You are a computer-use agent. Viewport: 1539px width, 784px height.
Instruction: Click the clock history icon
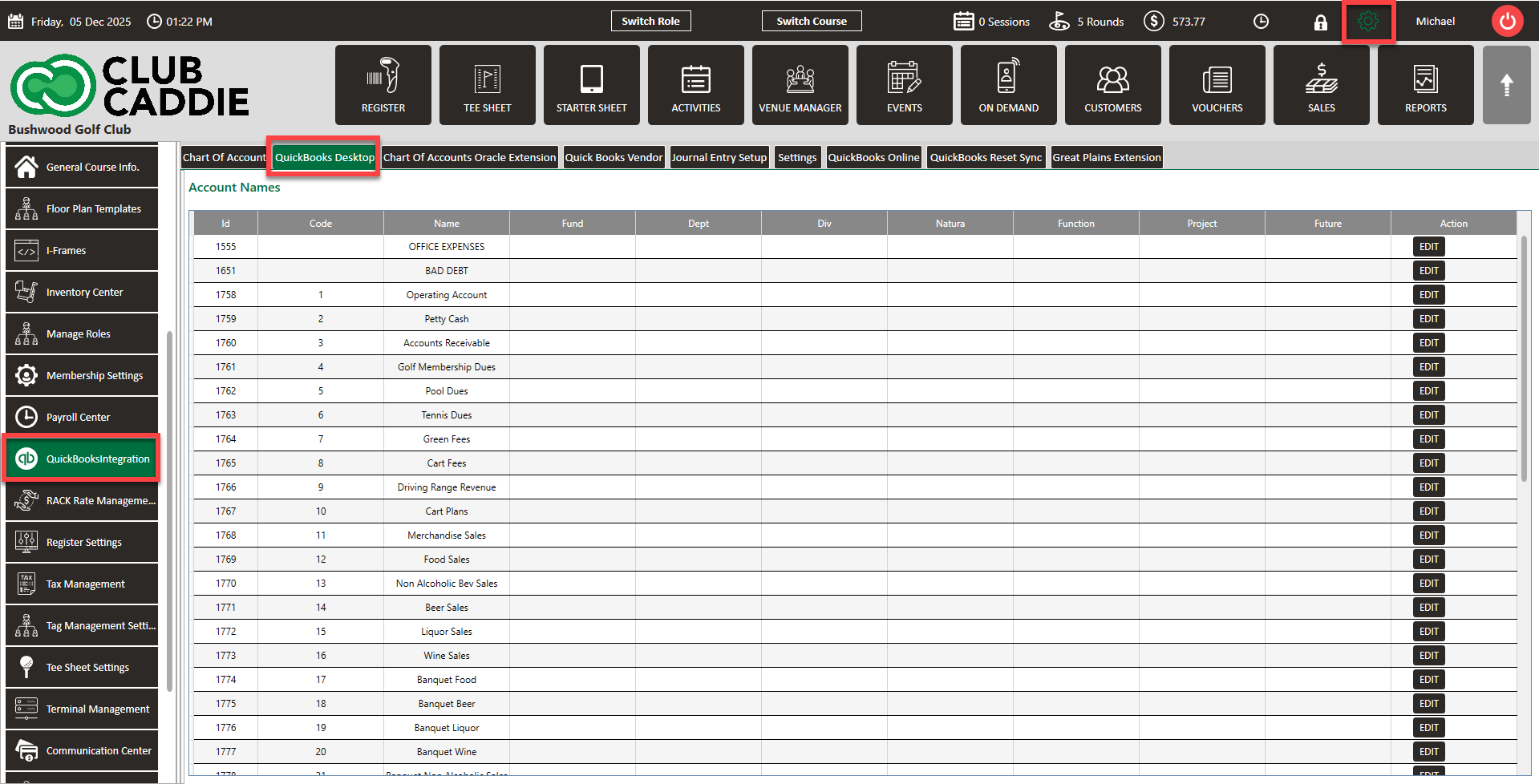pyautogui.click(x=1261, y=22)
